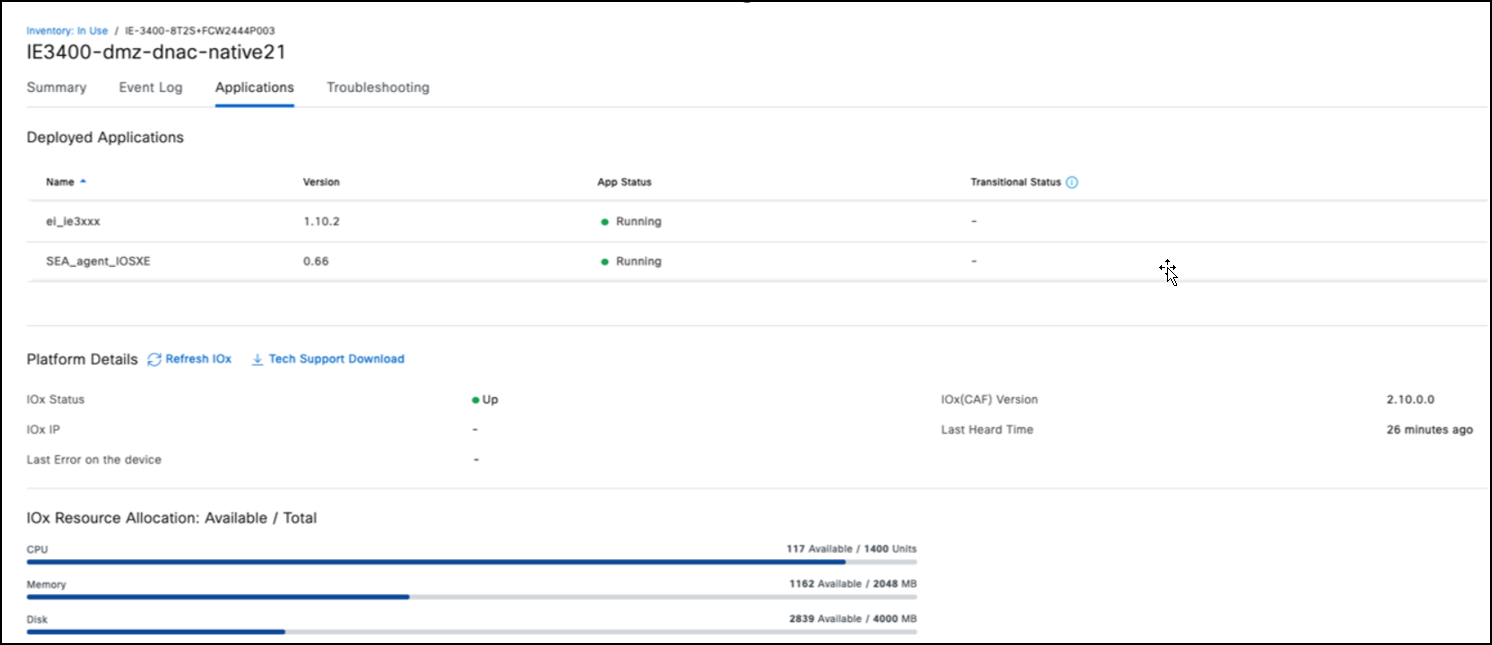Click the Refresh IOx circular arrows icon
Viewport: 1492px width, 645px height.
pyautogui.click(x=154, y=360)
